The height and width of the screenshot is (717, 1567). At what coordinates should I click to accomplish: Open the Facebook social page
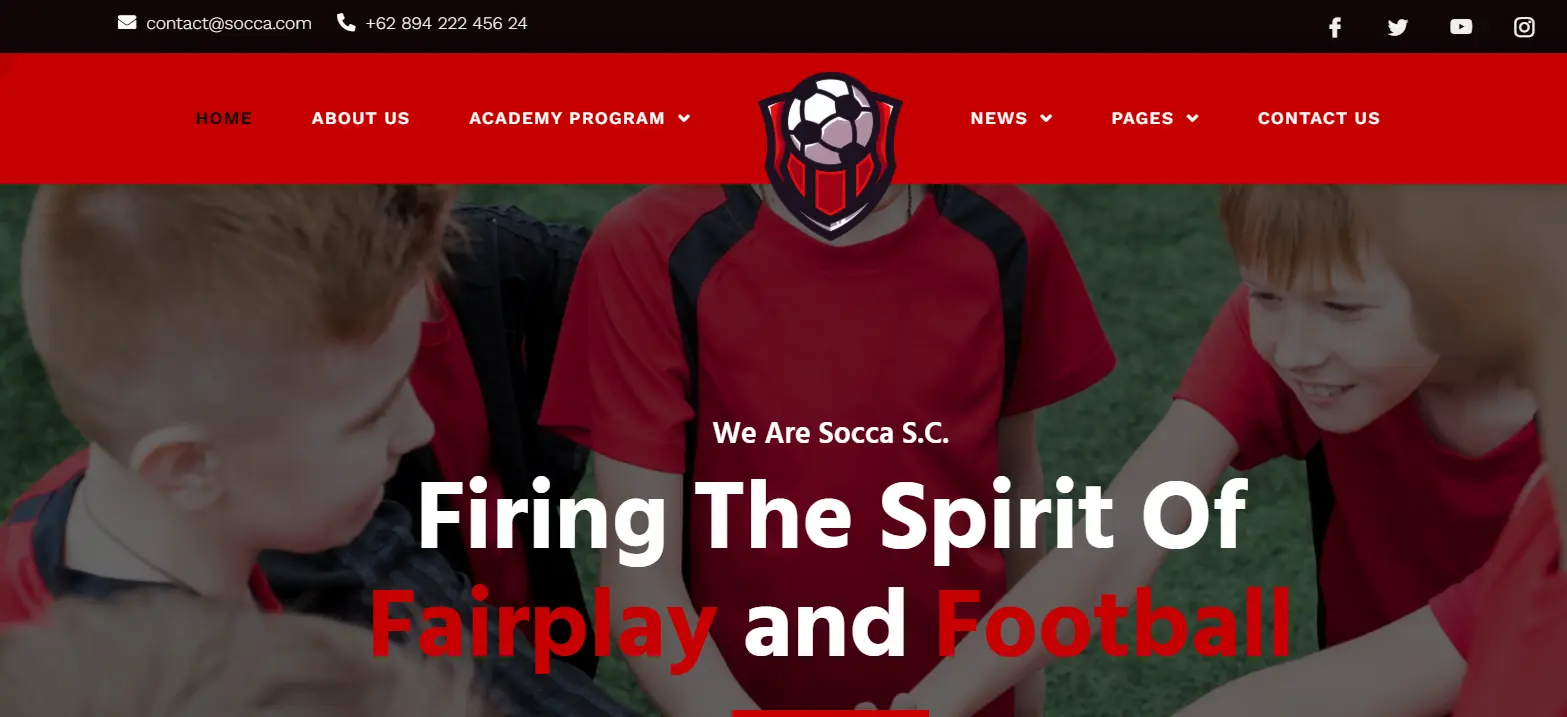[x=1335, y=28]
